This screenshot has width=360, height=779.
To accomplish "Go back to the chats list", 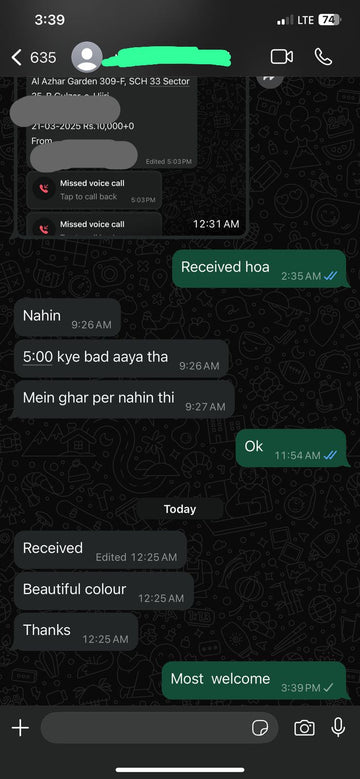I will pos(16,58).
